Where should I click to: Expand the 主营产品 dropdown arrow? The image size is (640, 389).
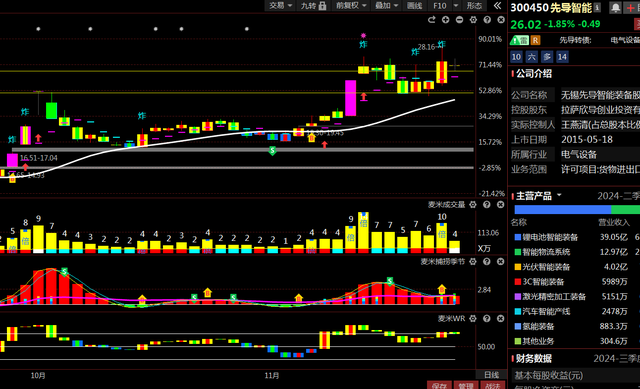559,195
